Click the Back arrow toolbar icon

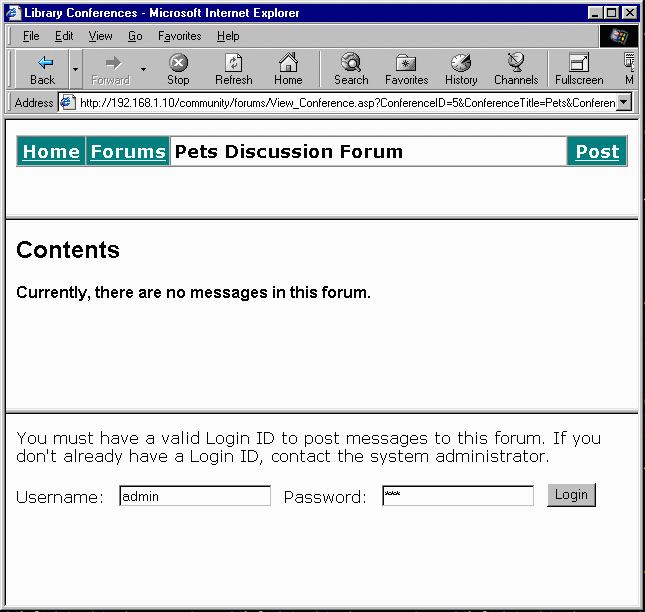tap(43, 63)
